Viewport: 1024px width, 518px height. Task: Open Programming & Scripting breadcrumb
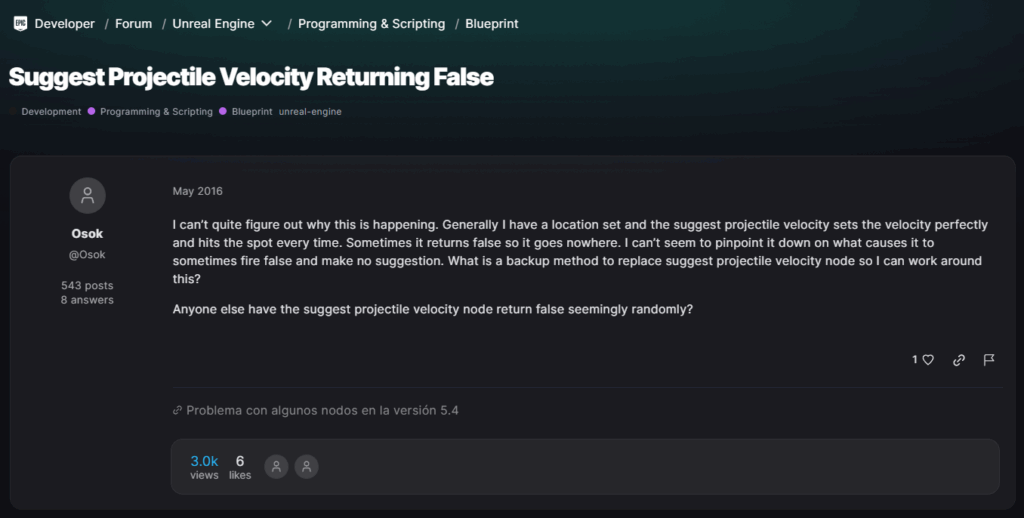(x=371, y=23)
